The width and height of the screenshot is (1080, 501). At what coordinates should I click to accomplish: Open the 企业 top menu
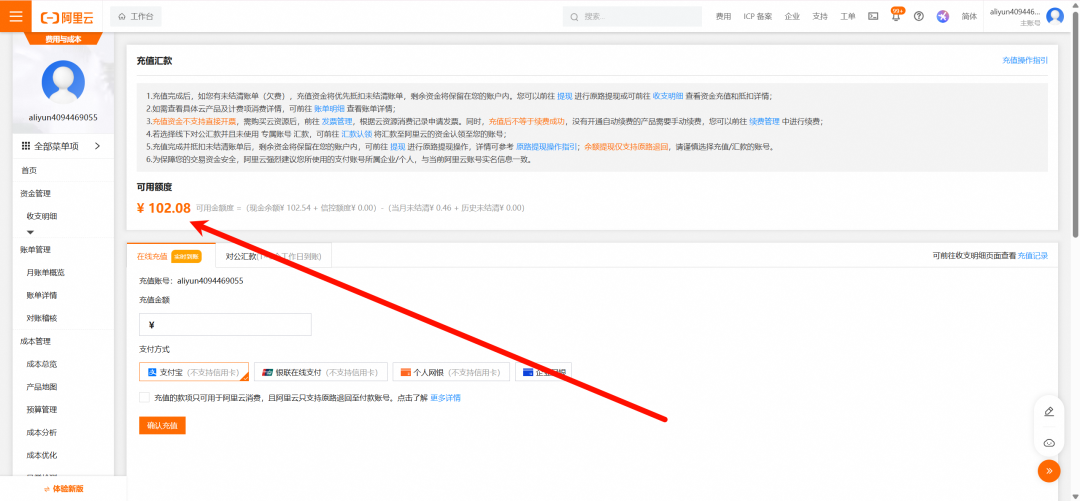(x=792, y=17)
